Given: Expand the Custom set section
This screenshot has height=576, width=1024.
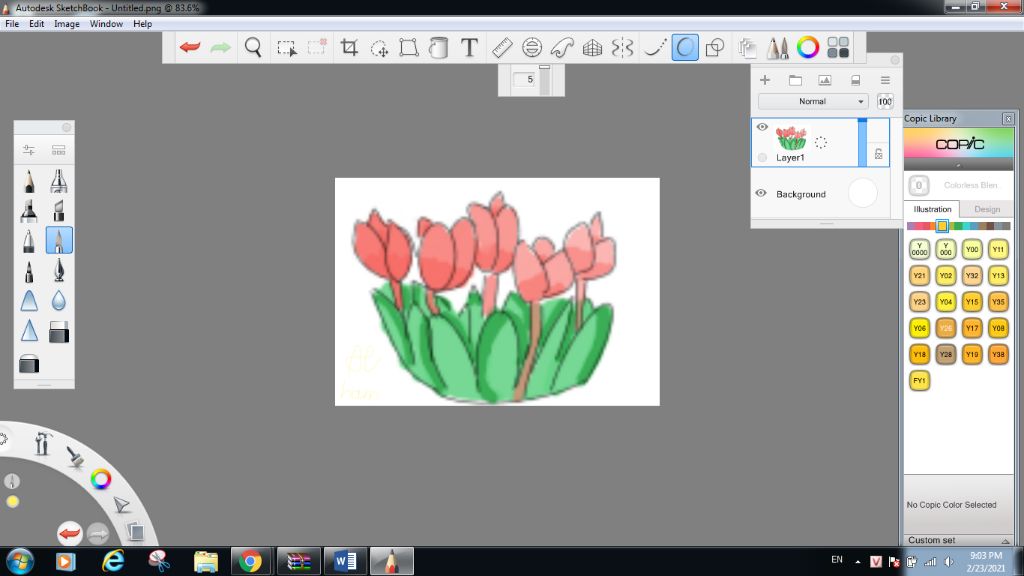Looking at the screenshot, I should [x=959, y=540].
